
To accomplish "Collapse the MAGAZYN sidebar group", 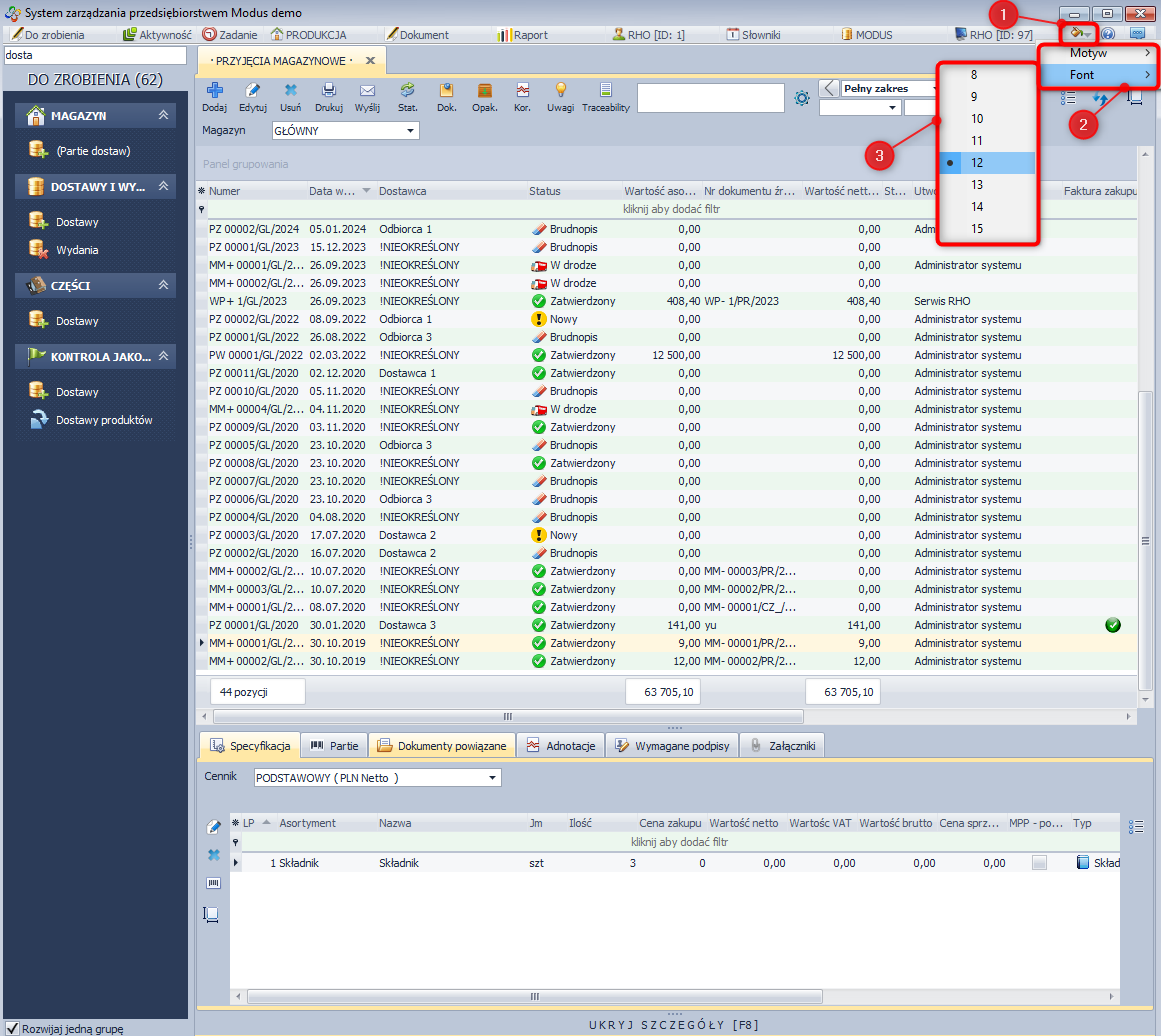I will (162, 116).
